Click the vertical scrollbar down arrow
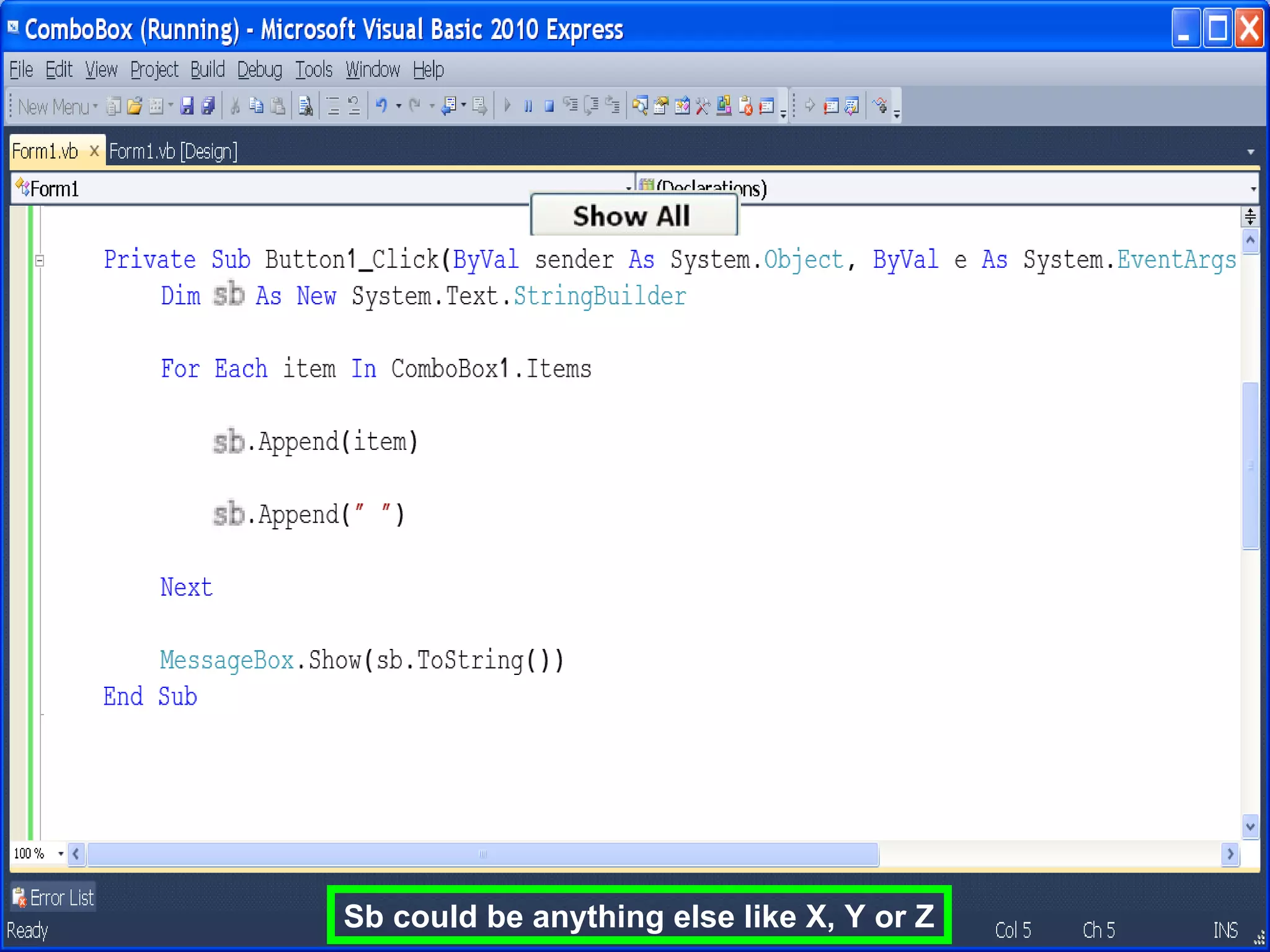 pos(1250,826)
